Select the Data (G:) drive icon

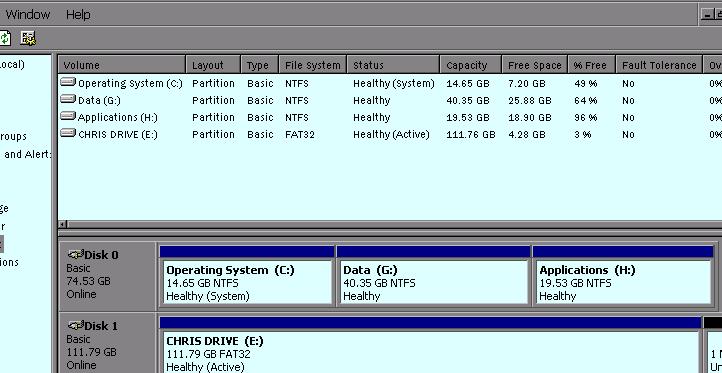coord(68,99)
